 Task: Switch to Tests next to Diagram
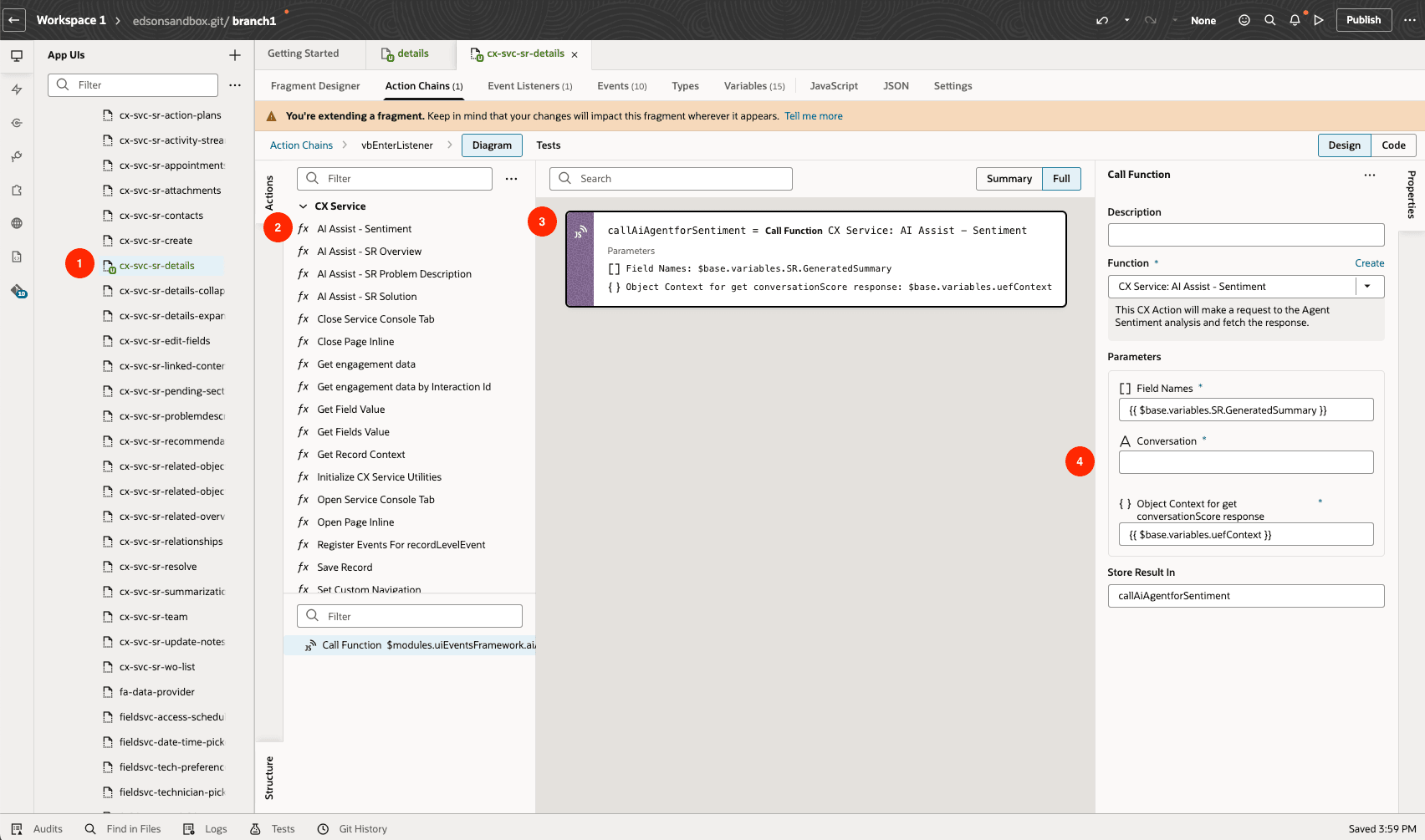coord(549,145)
